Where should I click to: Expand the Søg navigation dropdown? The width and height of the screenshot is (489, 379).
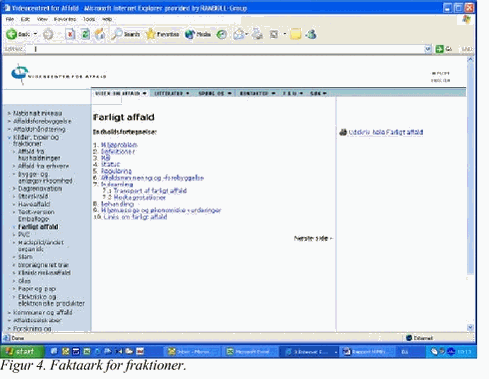point(318,93)
